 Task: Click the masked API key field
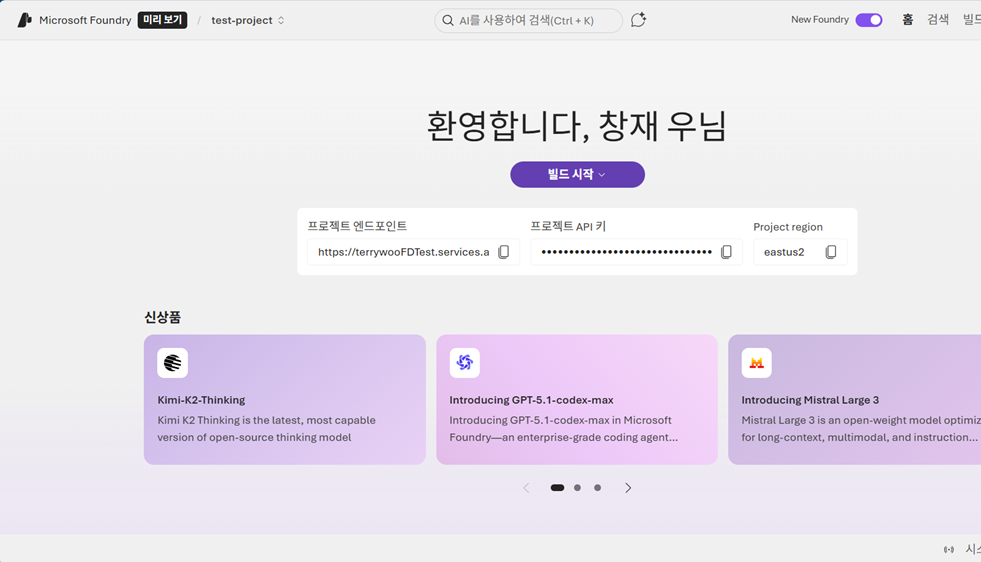click(636, 252)
